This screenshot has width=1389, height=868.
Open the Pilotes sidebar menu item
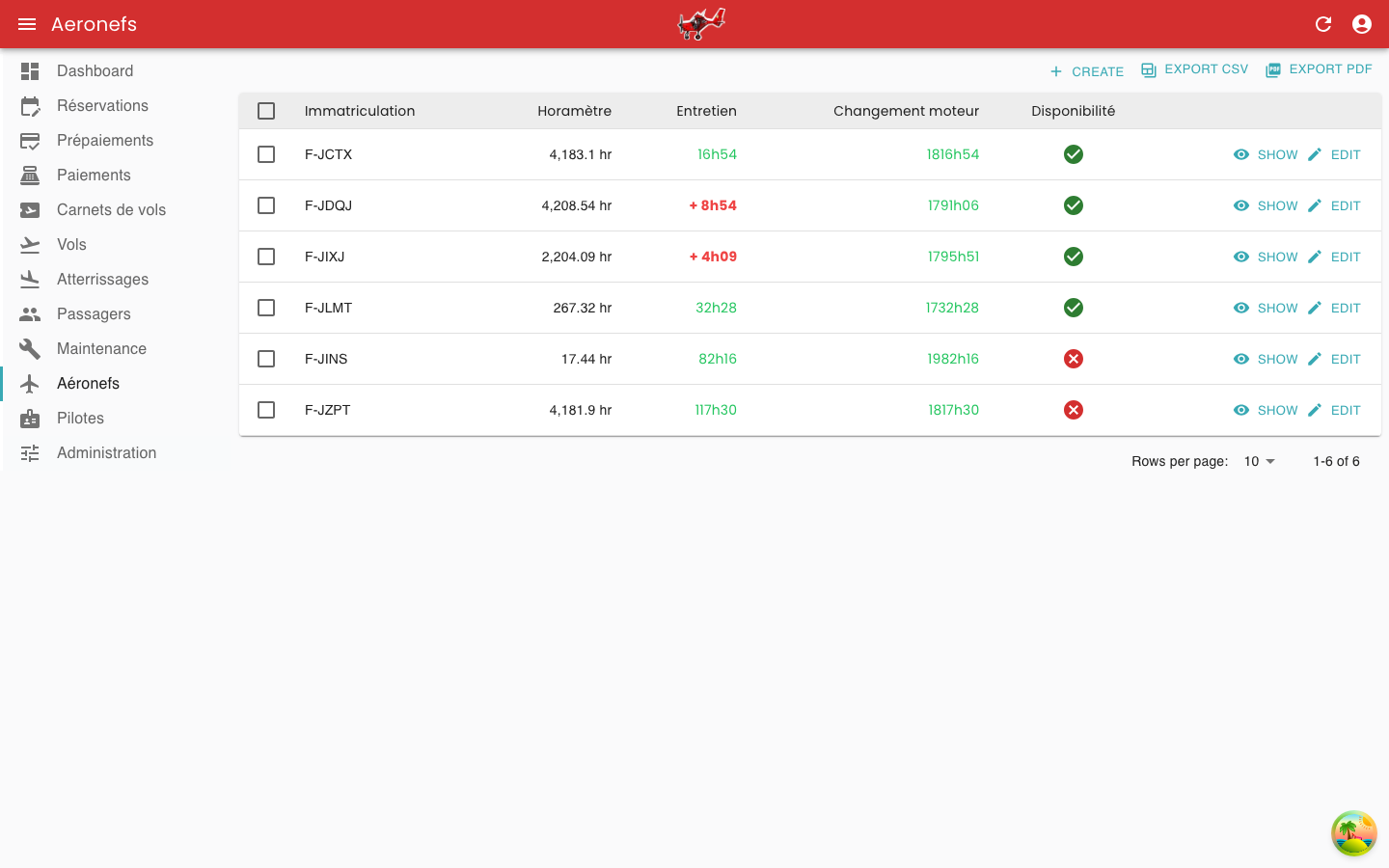[x=80, y=419]
